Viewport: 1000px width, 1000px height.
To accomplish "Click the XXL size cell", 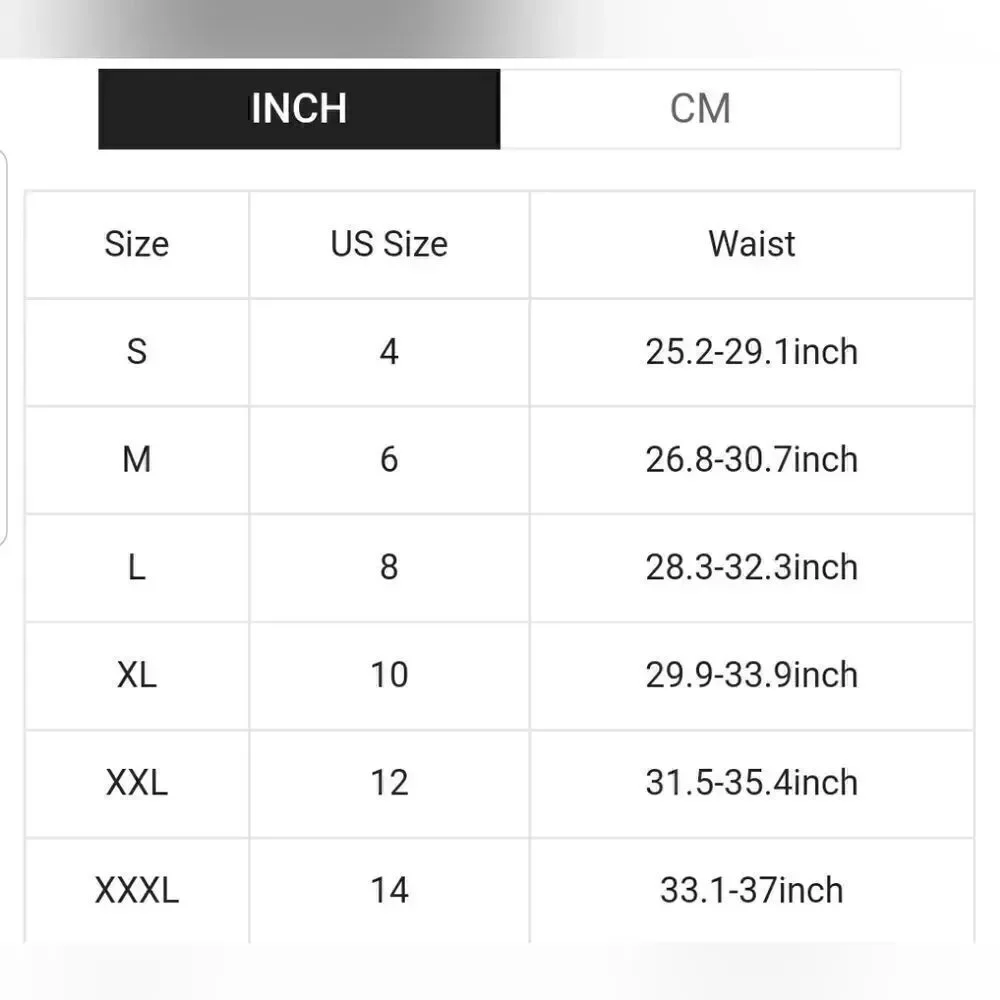I will pyautogui.click(x=137, y=783).
